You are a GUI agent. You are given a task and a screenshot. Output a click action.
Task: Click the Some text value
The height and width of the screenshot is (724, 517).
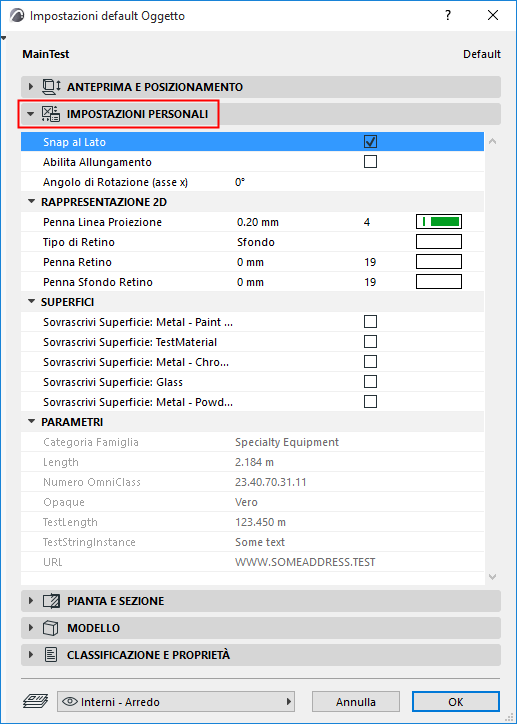[260, 543]
